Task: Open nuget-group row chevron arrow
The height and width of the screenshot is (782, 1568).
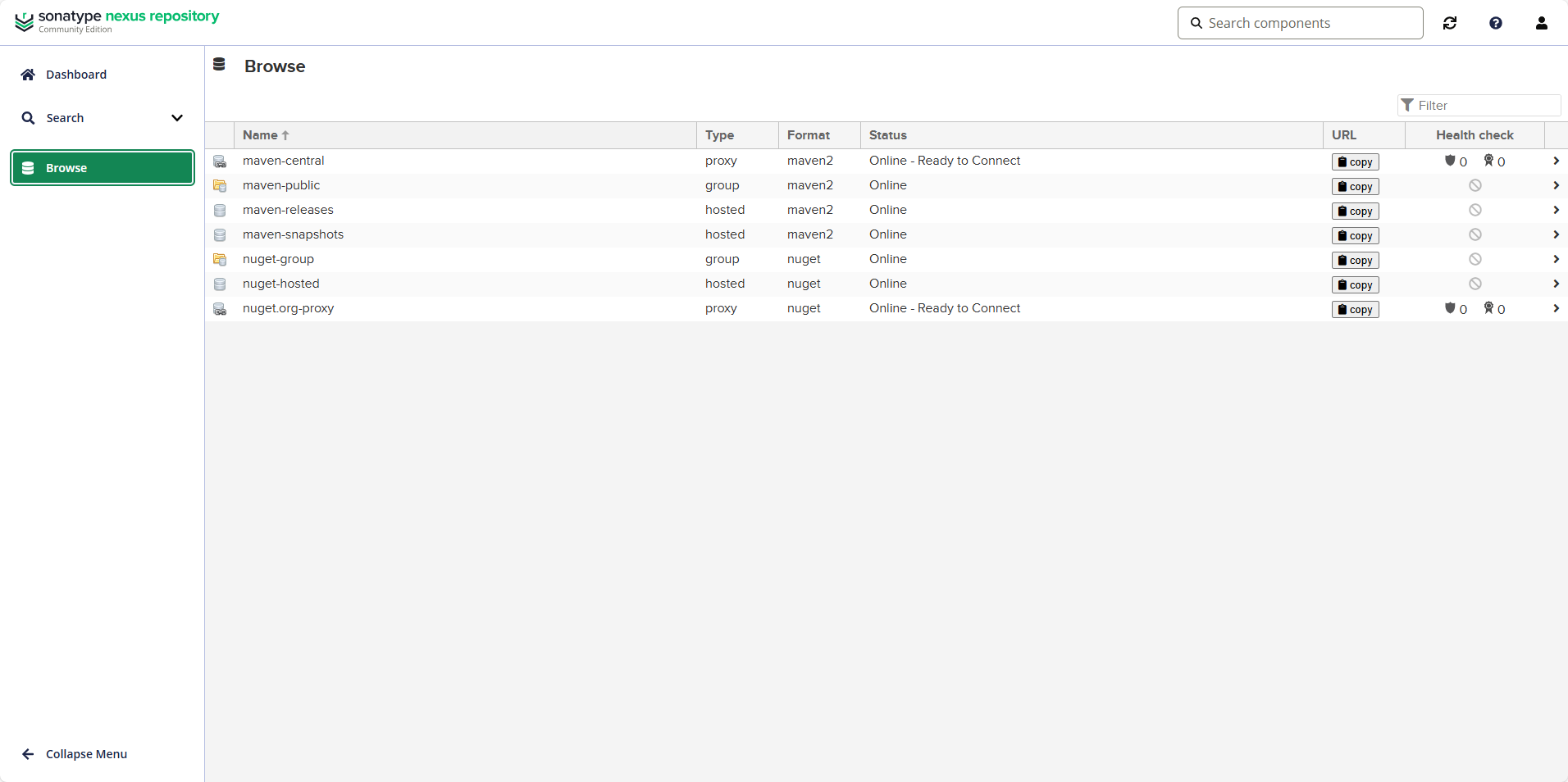Action: coord(1556,260)
